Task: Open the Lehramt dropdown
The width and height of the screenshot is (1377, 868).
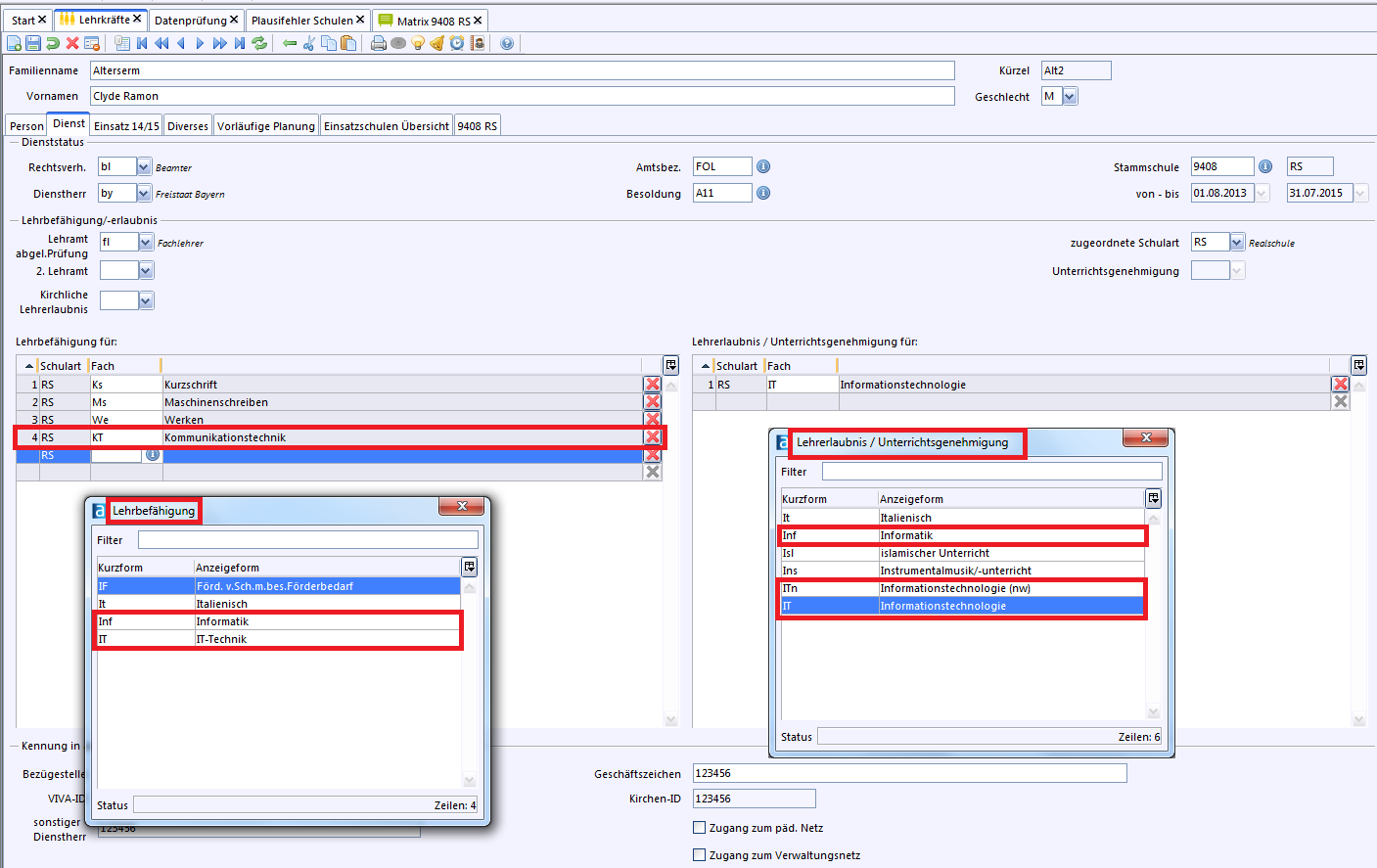Action: pos(146,242)
